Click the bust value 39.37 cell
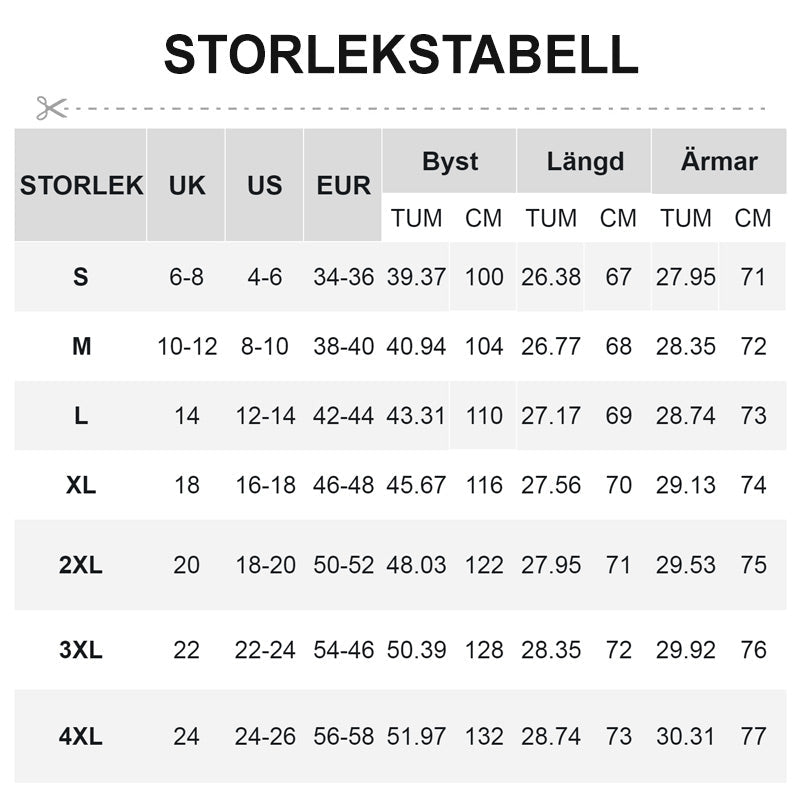This screenshot has width=800, height=800. coord(416,277)
